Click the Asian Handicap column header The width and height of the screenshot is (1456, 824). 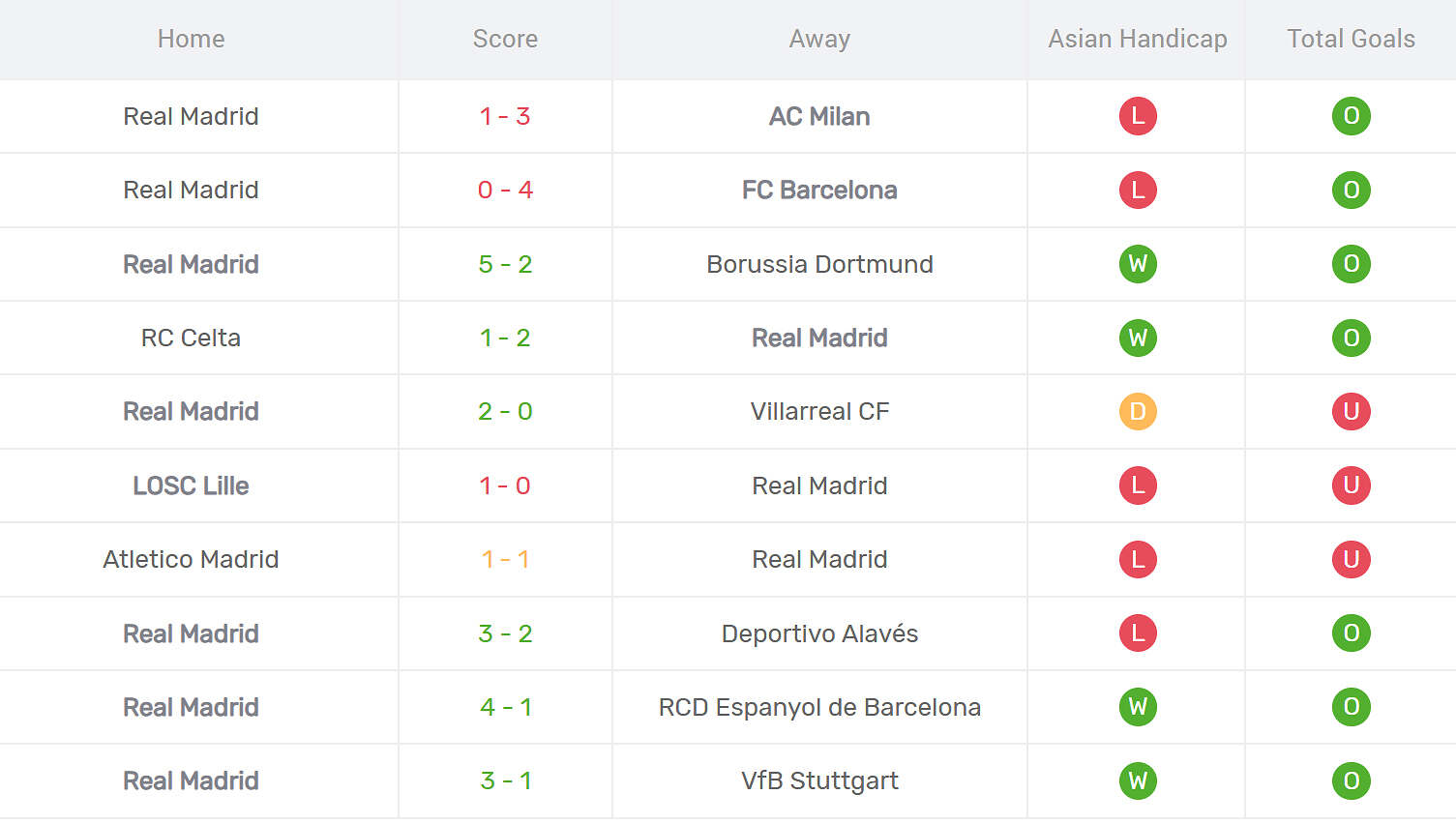click(x=1138, y=39)
